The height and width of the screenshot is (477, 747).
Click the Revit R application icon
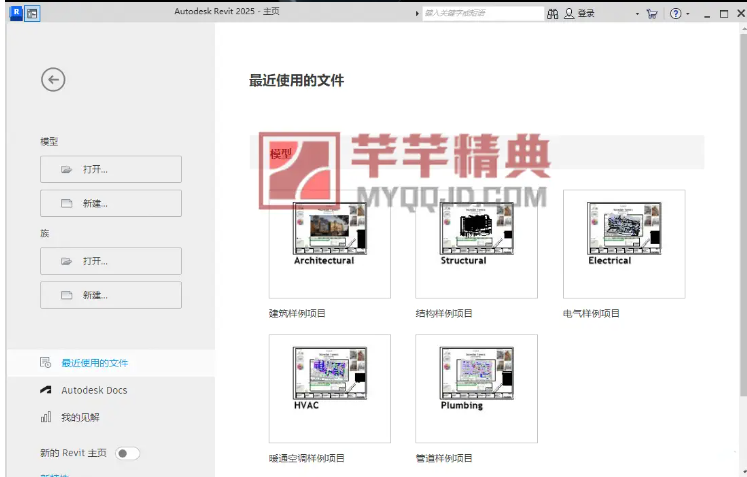point(16,13)
